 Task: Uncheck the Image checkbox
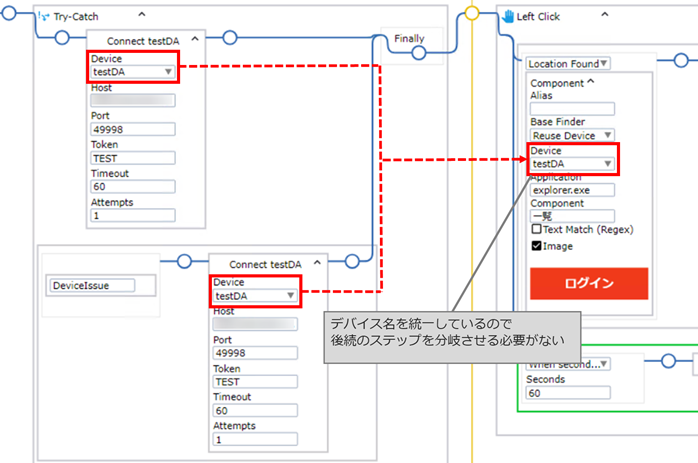tap(536, 245)
